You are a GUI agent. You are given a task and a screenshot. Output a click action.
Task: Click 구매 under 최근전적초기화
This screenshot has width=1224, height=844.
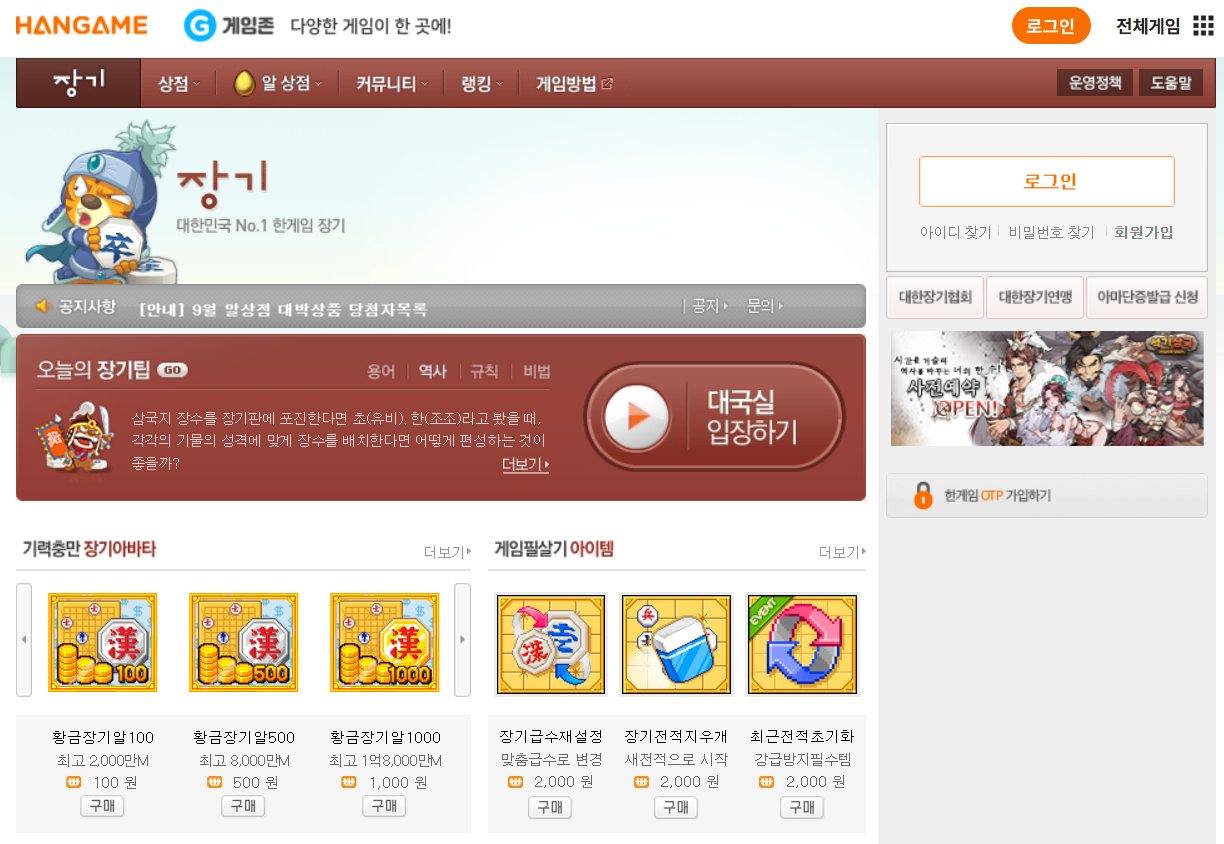point(802,808)
